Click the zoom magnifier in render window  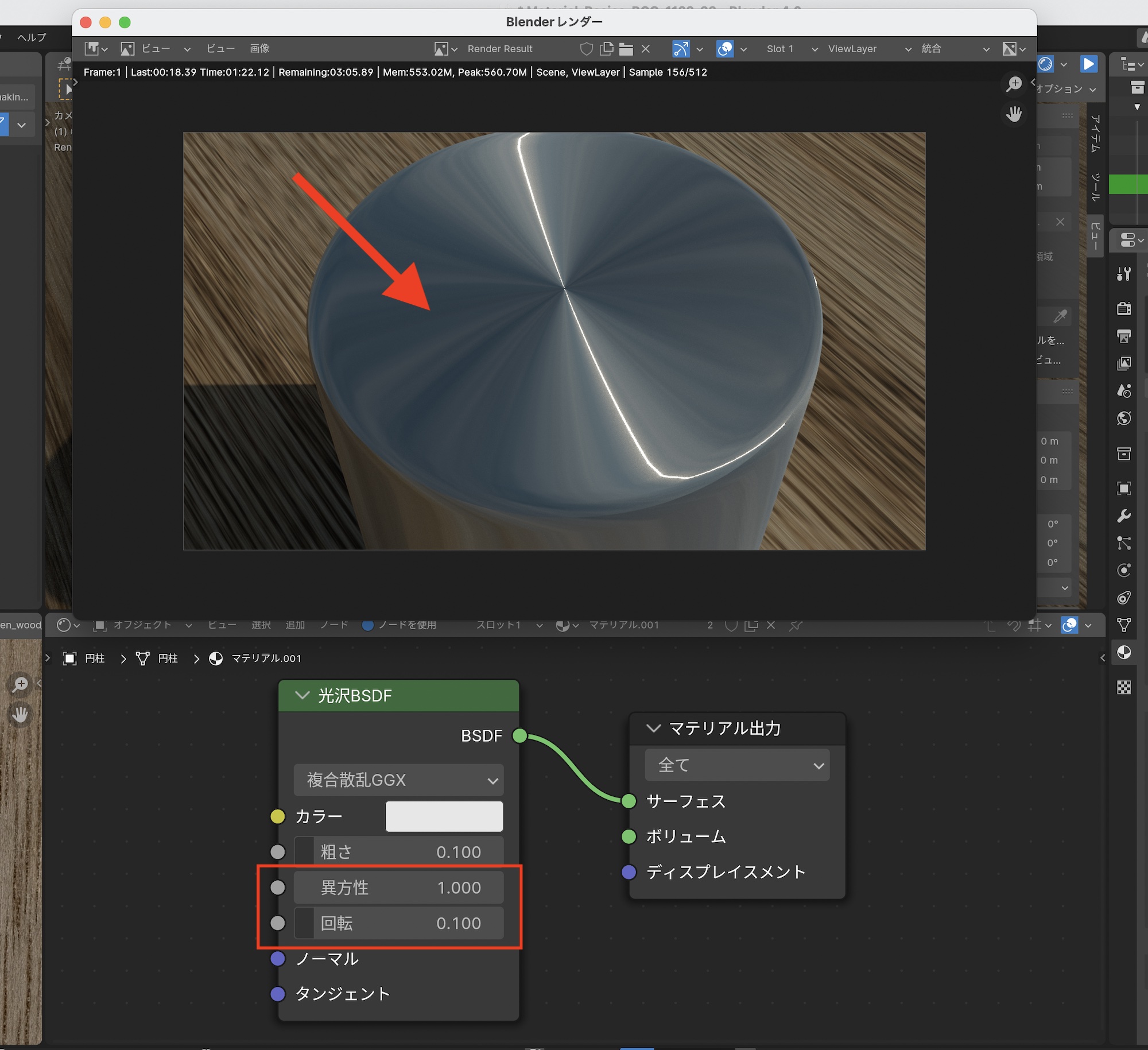point(1014,84)
